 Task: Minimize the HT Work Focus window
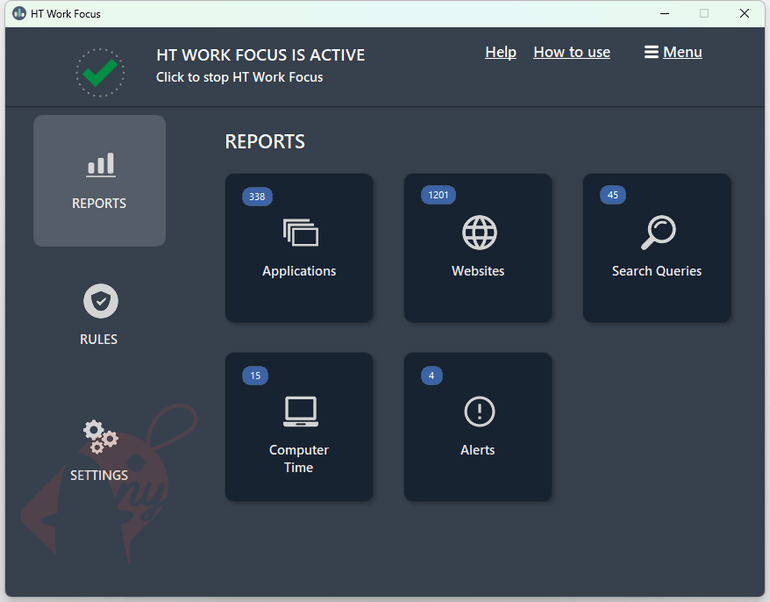[664, 13]
